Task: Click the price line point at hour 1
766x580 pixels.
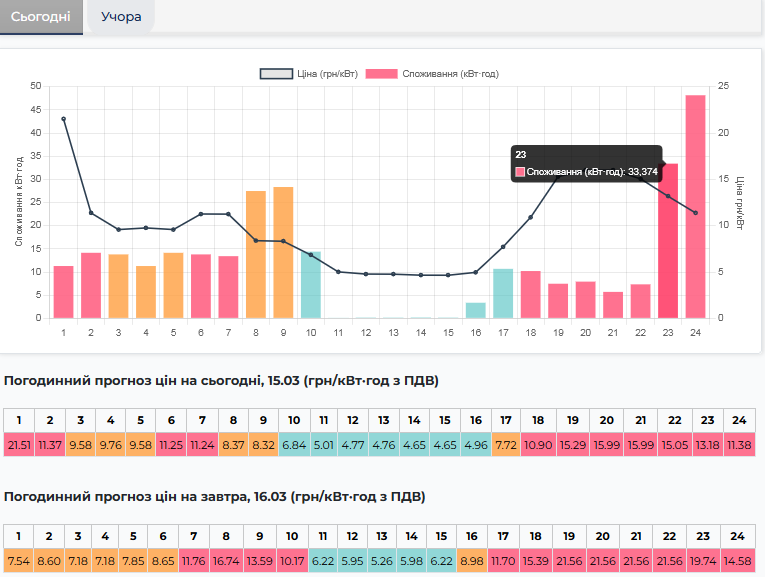Action: [64, 118]
